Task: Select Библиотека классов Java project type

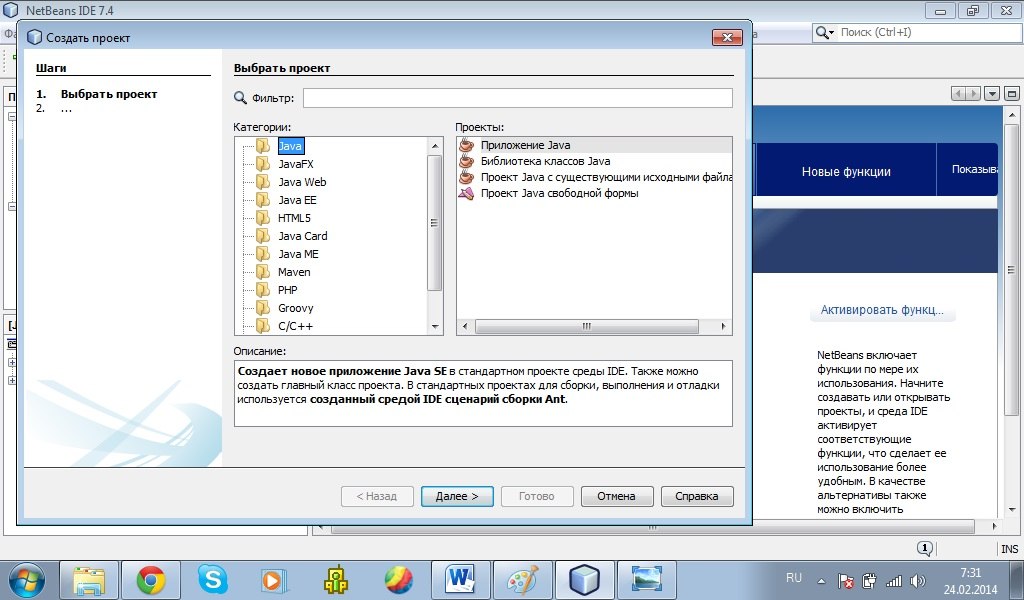Action: click(x=545, y=161)
